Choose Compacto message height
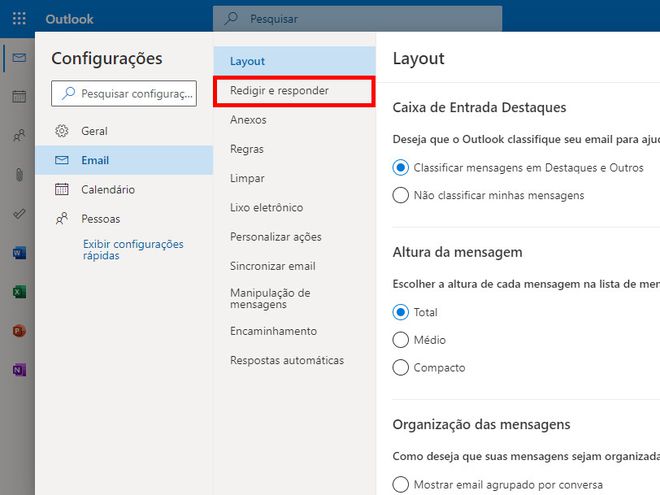Screen dimensions: 660x495 tap(400, 367)
